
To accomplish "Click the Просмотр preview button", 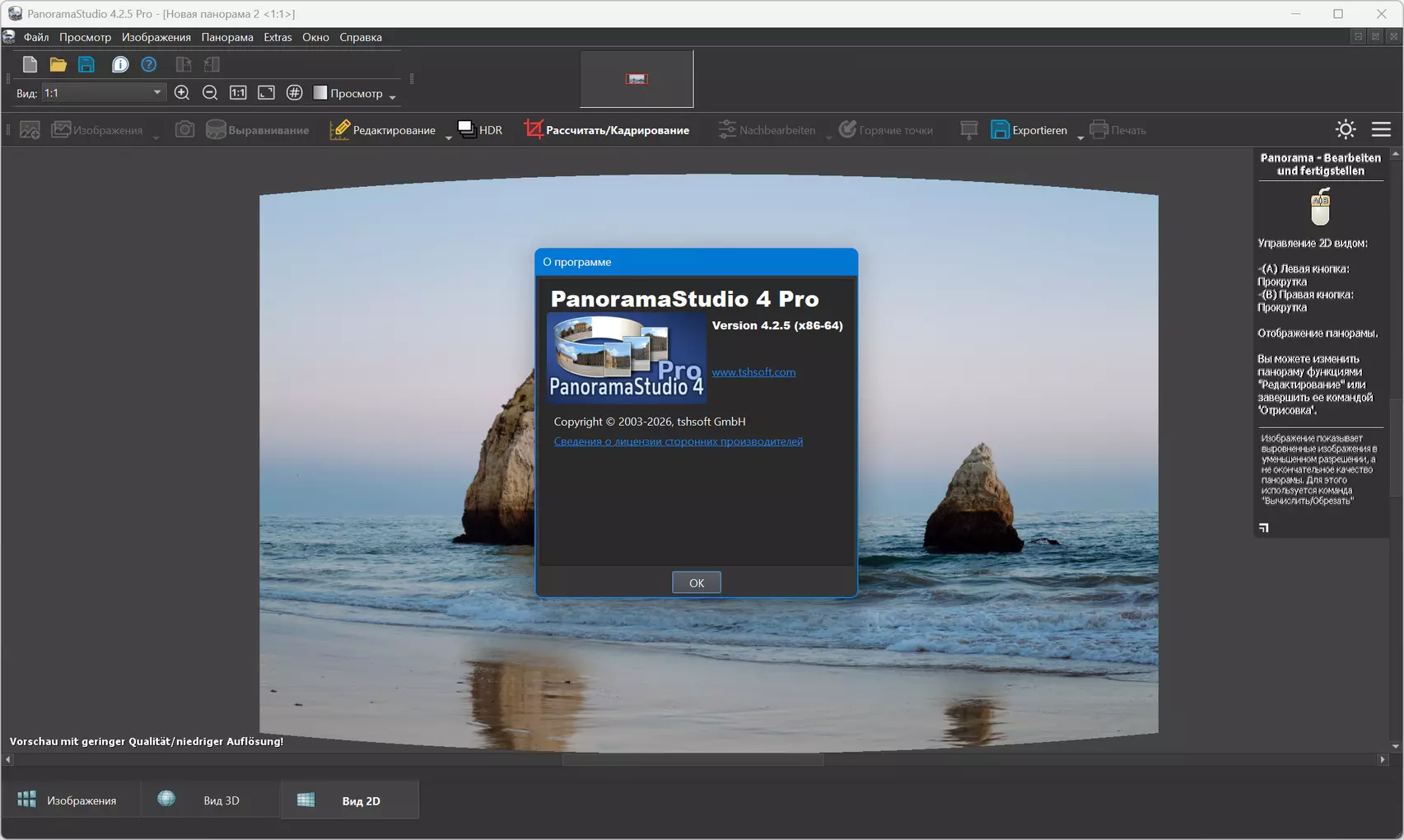I will point(348,93).
